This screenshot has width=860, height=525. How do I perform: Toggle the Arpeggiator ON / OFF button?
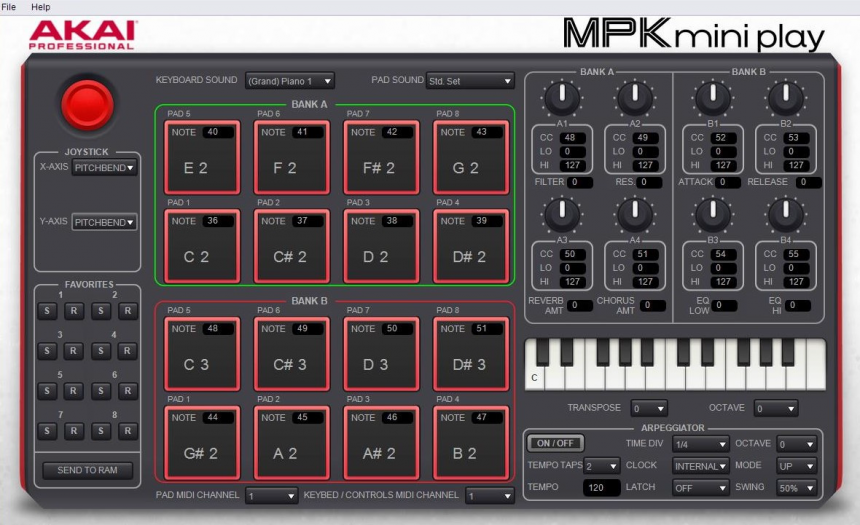pos(555,443)
